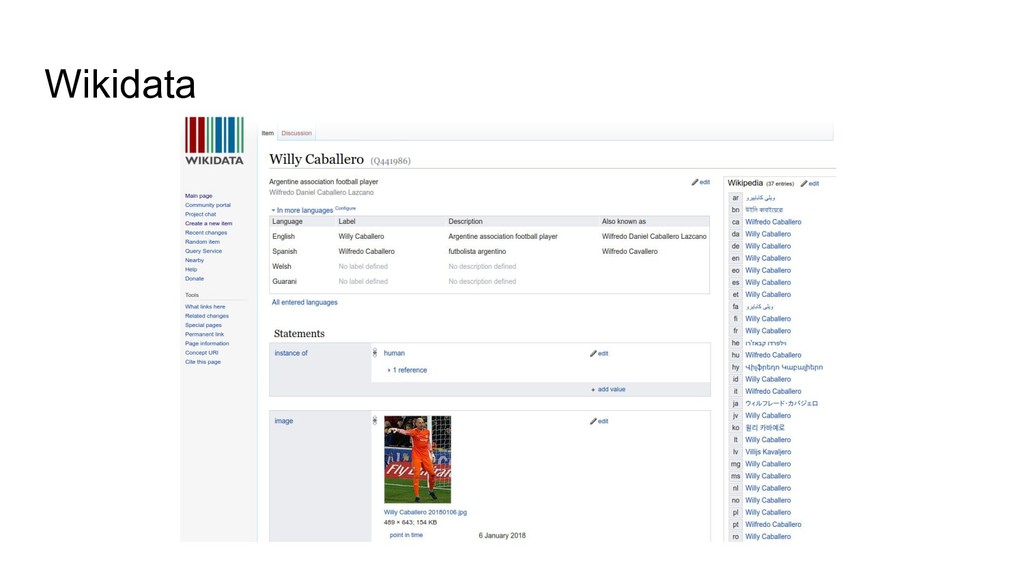The width and height of the screenshot is (1024, 576).
Task: Click Create a new item
Action: pyautogui.click(x=208, y=223)
